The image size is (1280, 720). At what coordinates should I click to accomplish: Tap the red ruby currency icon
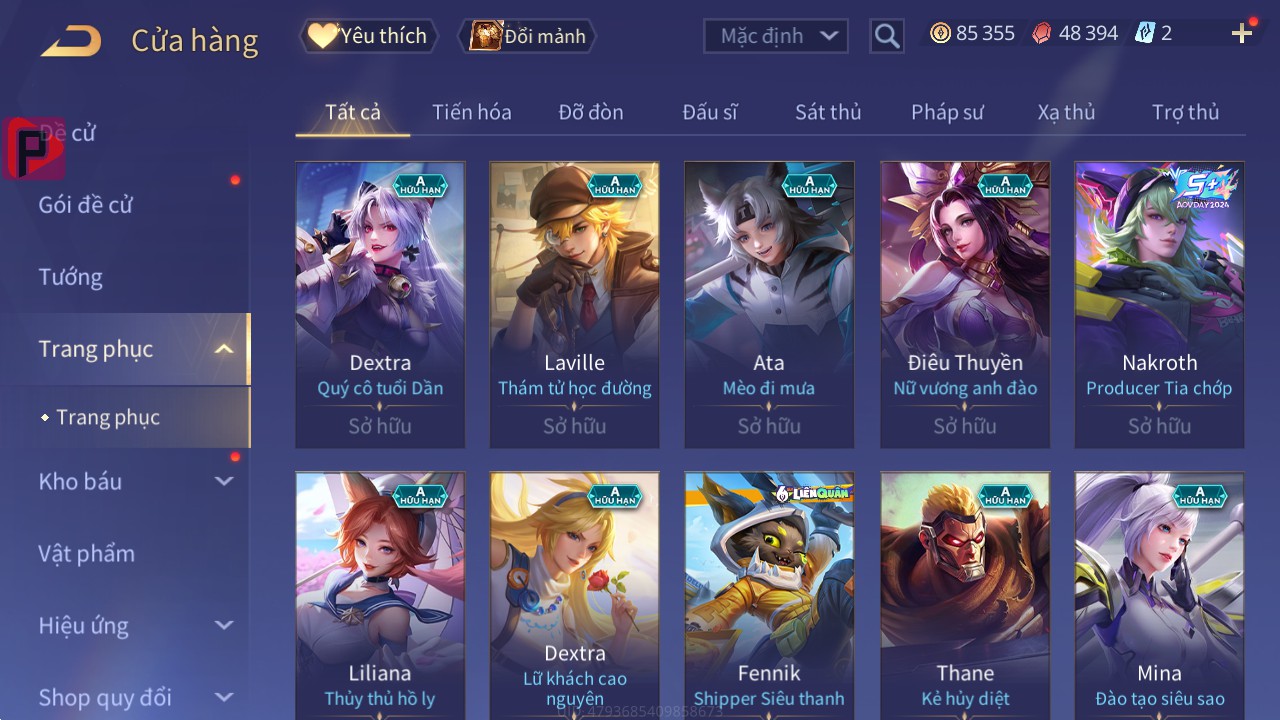tap(1042, 33)
